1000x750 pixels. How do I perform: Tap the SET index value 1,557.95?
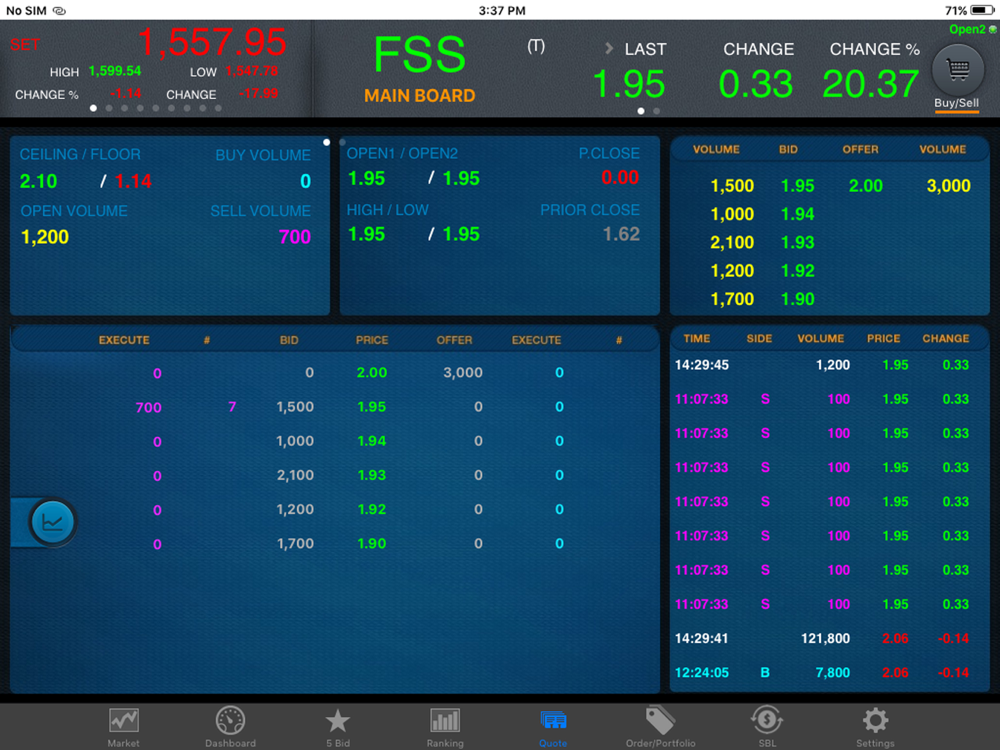click(212, 43)
